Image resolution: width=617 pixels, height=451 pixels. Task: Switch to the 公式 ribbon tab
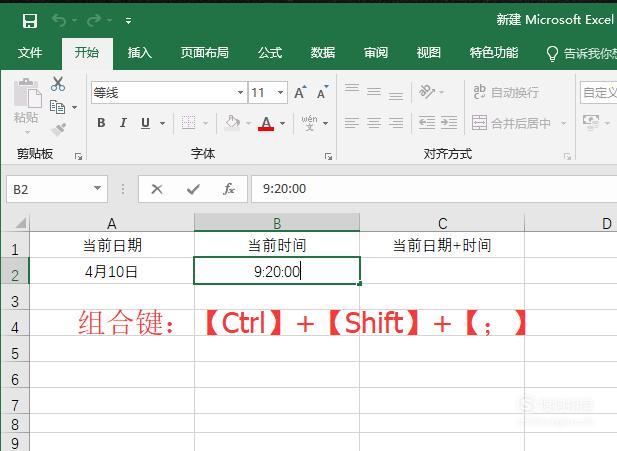click(270, 52)
